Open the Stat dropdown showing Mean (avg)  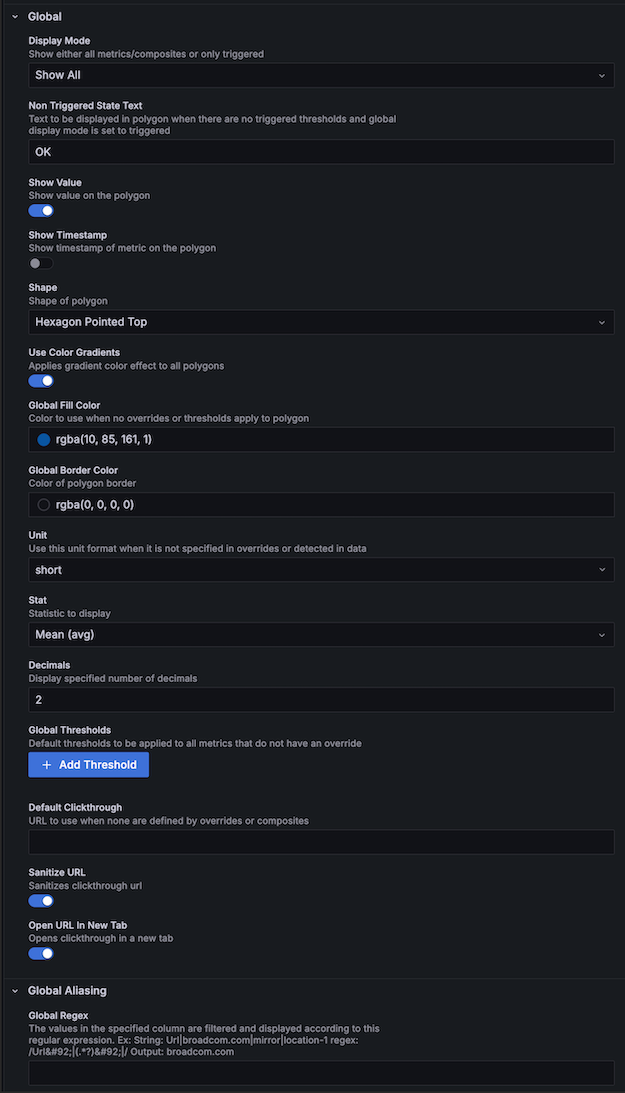point(321,635)
